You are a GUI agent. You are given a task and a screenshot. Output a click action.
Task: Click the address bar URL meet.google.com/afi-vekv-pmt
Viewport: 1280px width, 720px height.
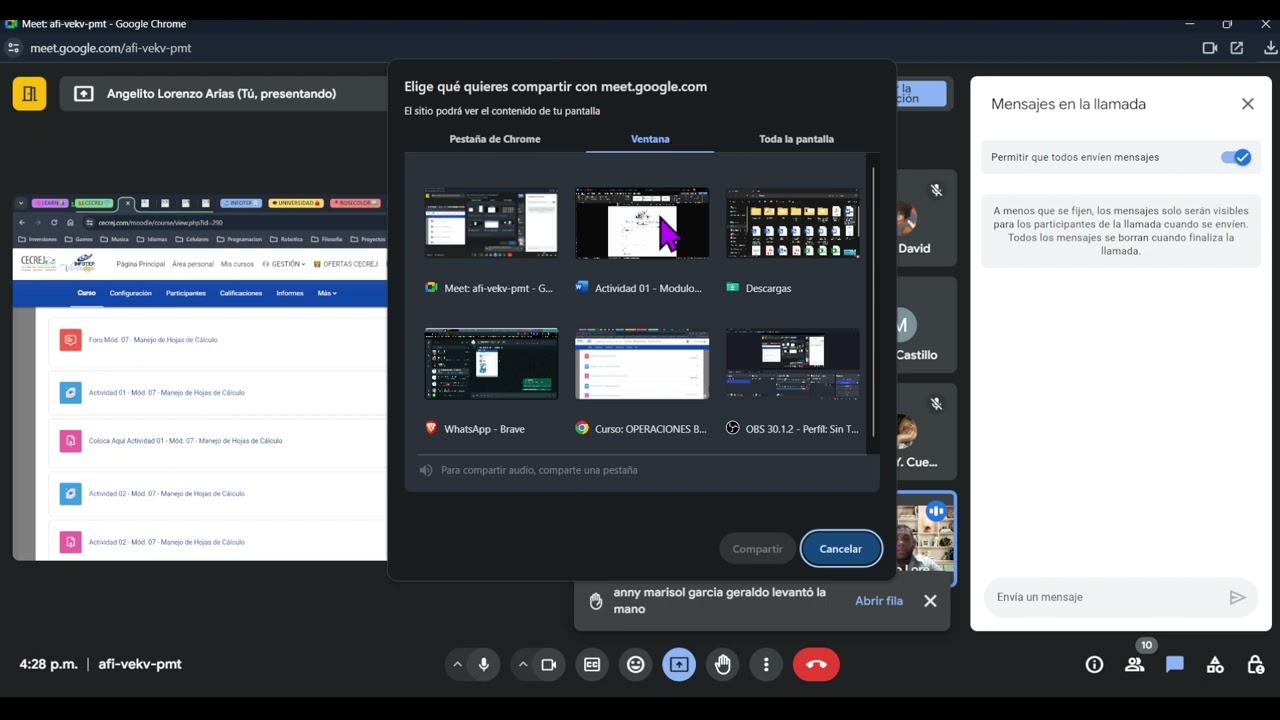111,48
